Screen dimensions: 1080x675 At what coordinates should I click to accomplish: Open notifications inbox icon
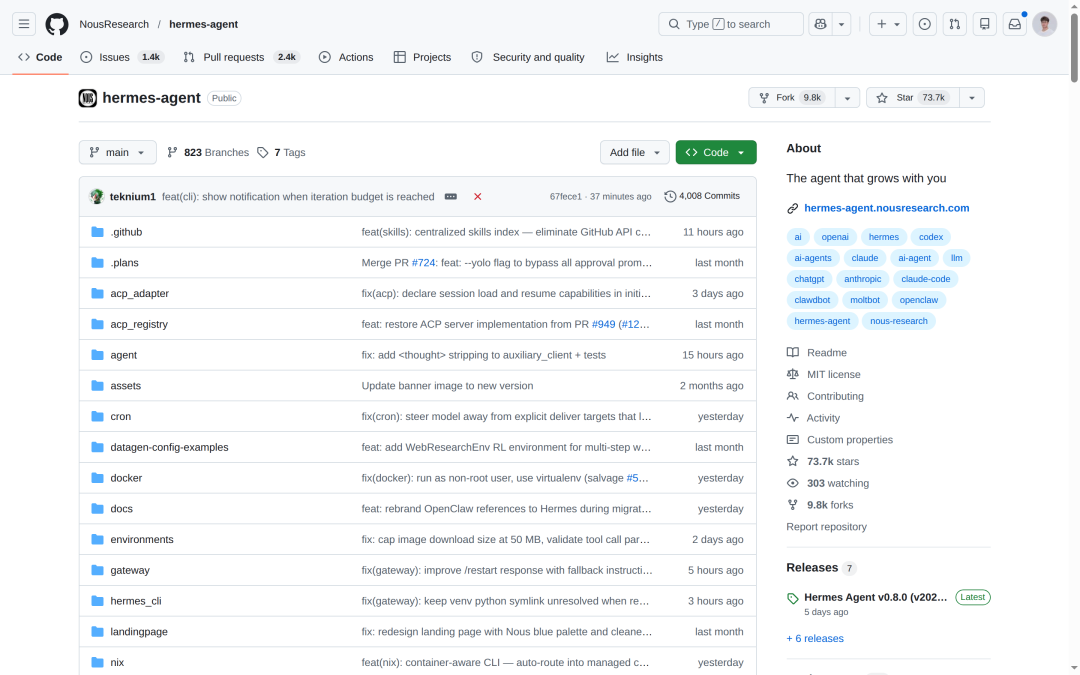(1015, 24)
